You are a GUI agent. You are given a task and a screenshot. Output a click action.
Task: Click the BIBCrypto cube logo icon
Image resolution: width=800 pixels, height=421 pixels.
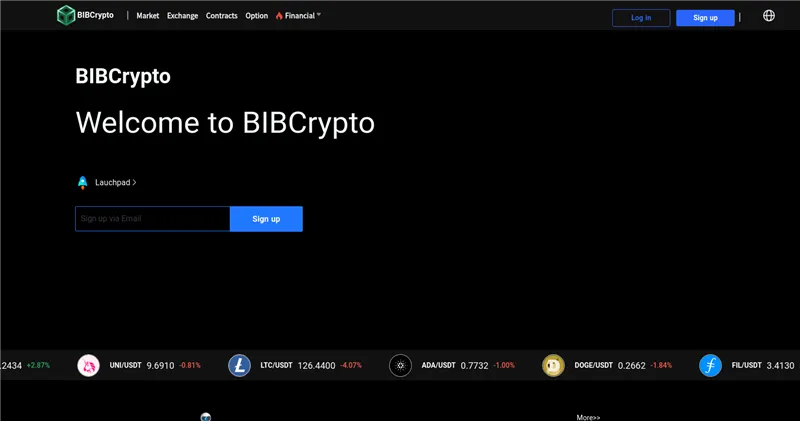(x=66, y=15)
